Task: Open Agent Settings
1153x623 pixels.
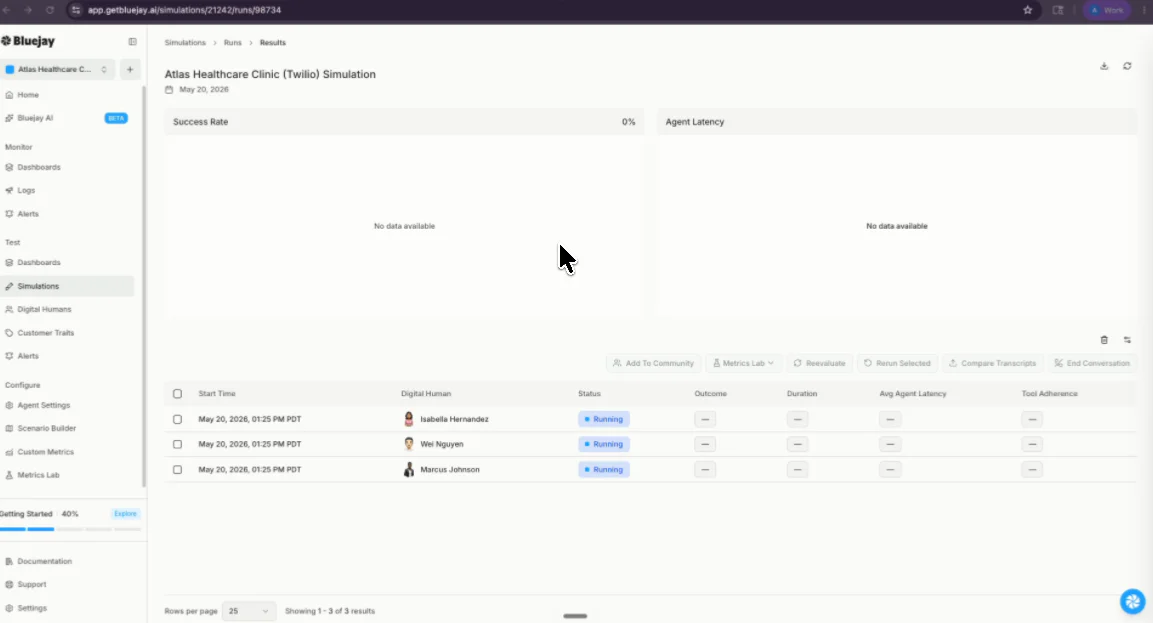Action: tap(43, 405)
